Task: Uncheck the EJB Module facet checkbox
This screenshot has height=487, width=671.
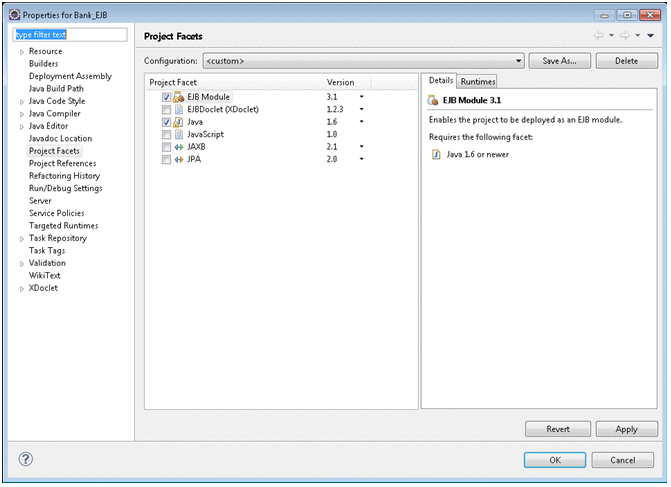Action: click(166, 97)
